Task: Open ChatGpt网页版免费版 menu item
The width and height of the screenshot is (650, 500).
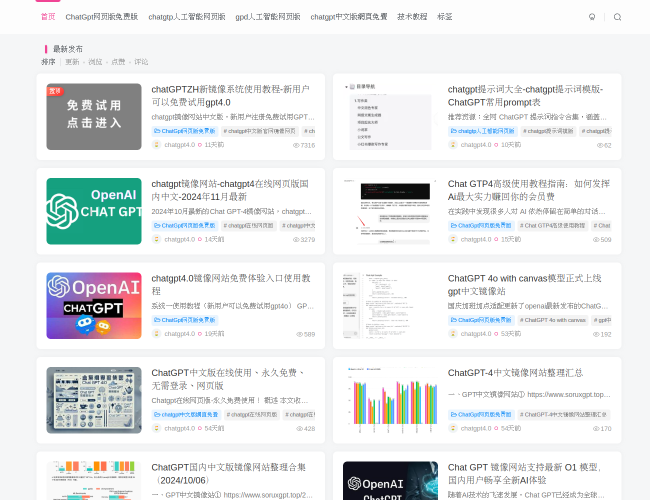Action: pos(102,17)
